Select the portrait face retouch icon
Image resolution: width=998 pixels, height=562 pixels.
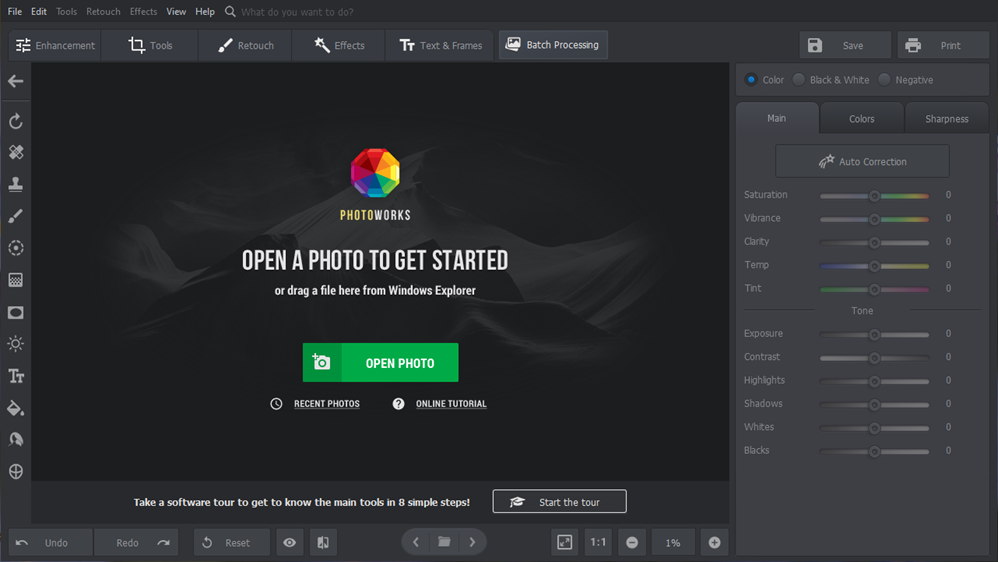point(16,439)
